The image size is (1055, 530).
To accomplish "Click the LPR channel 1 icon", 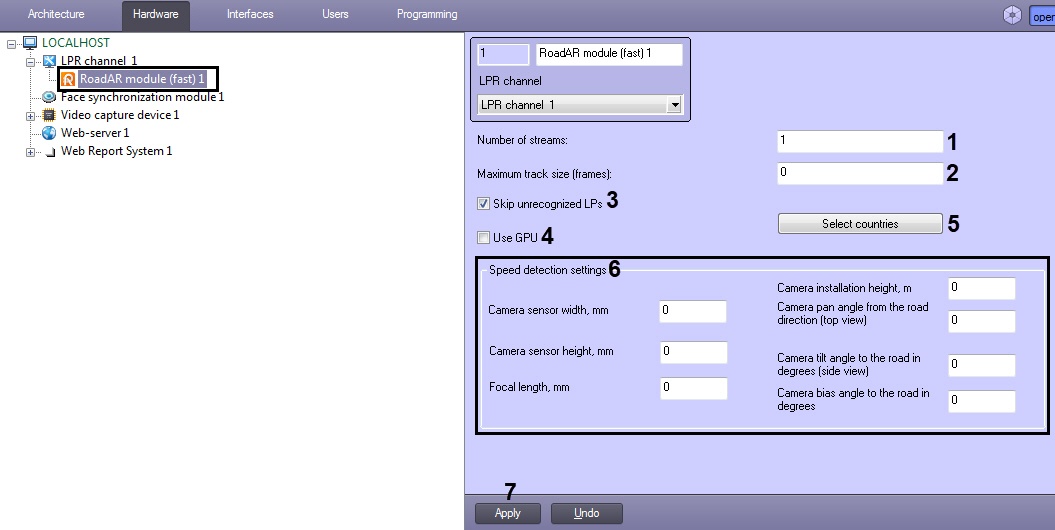I will (49, 61).
